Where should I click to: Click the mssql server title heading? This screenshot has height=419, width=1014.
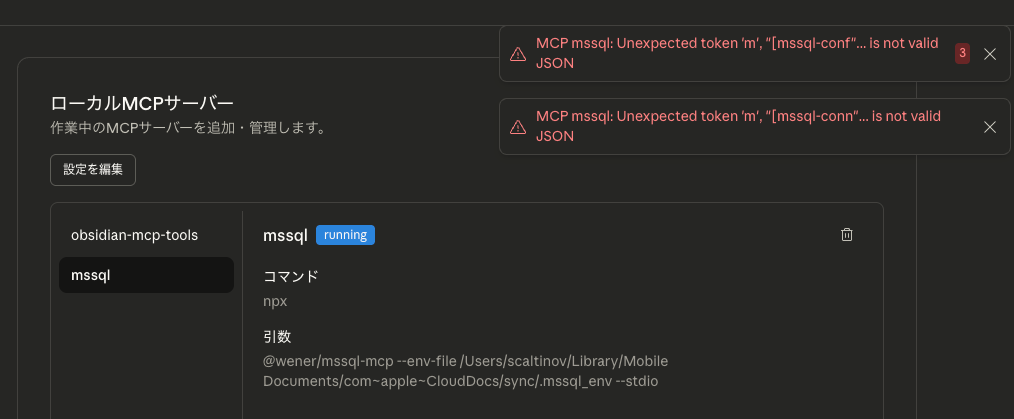(285, 235)
